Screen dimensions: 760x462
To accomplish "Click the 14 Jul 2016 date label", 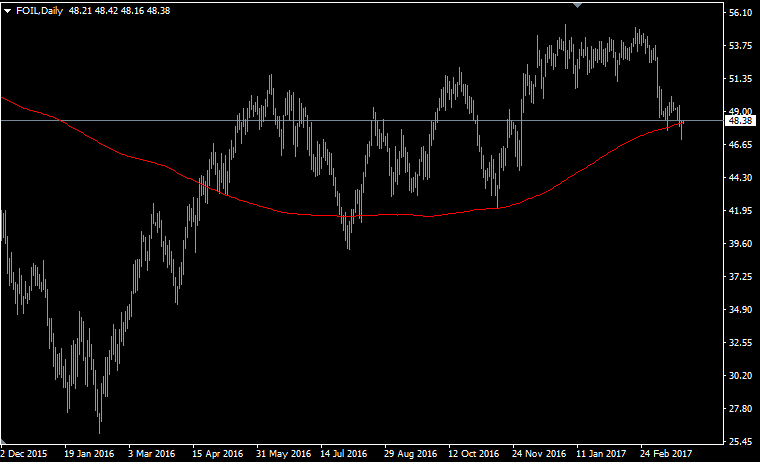I will click(x=344, y=454).
